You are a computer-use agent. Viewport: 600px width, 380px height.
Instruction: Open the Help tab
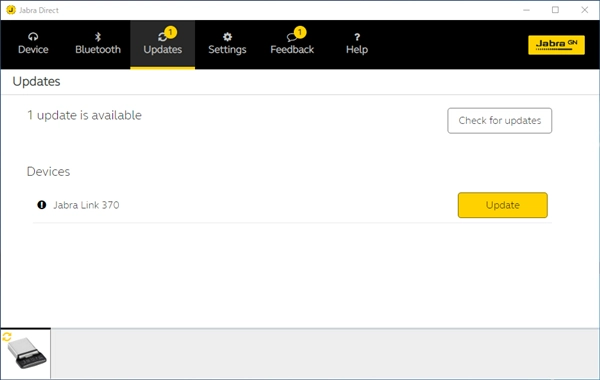pyautogui.click(x=357, y=44)
